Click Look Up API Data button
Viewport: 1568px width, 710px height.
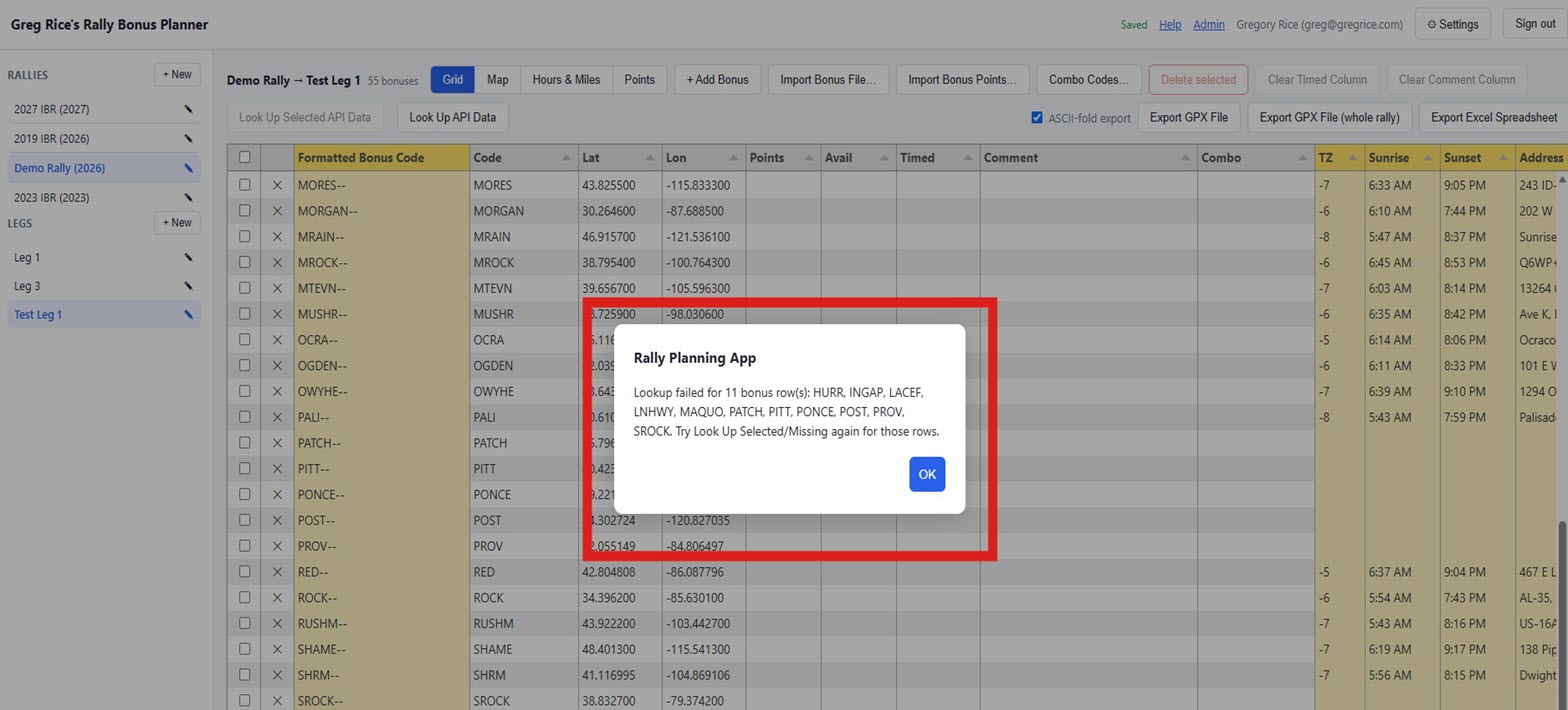pos(452,118)
